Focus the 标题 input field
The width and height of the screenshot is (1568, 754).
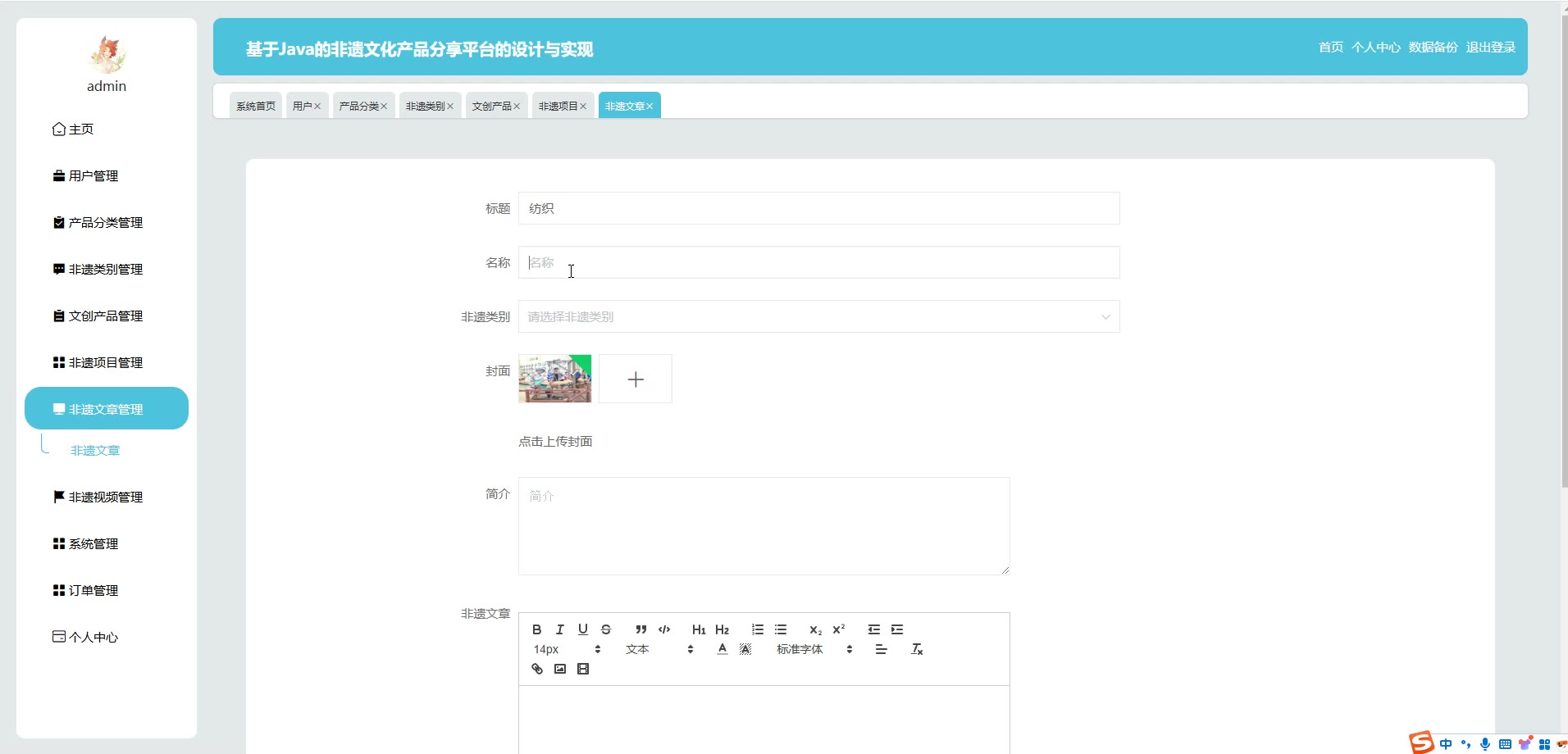tap(818, 208)
